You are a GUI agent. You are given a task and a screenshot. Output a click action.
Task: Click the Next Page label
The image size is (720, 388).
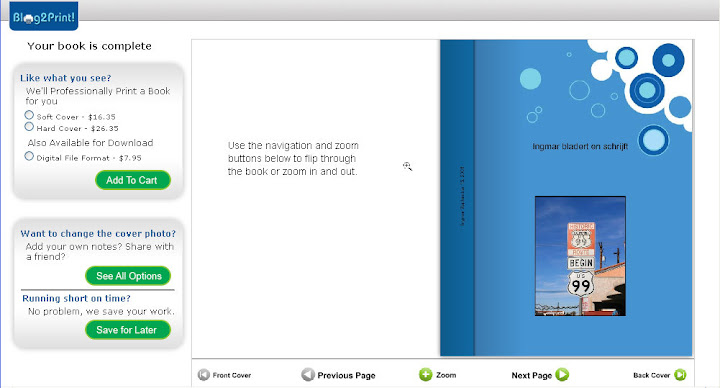[532, 375]
